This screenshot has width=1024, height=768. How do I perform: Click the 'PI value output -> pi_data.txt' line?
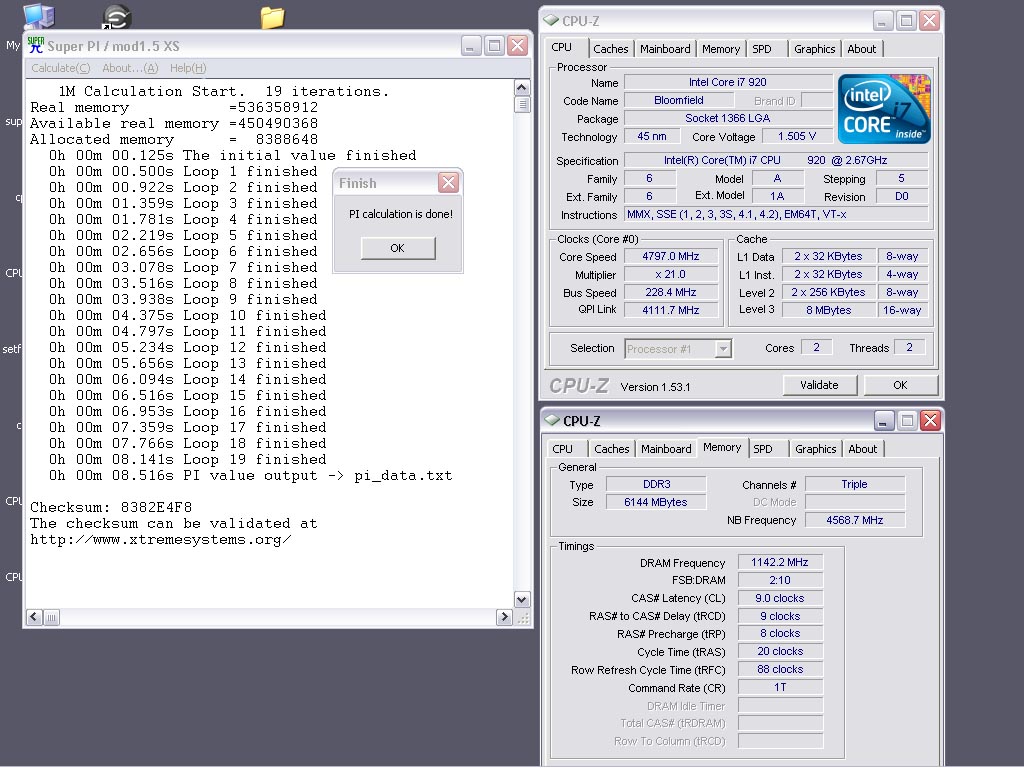point(251,475)
